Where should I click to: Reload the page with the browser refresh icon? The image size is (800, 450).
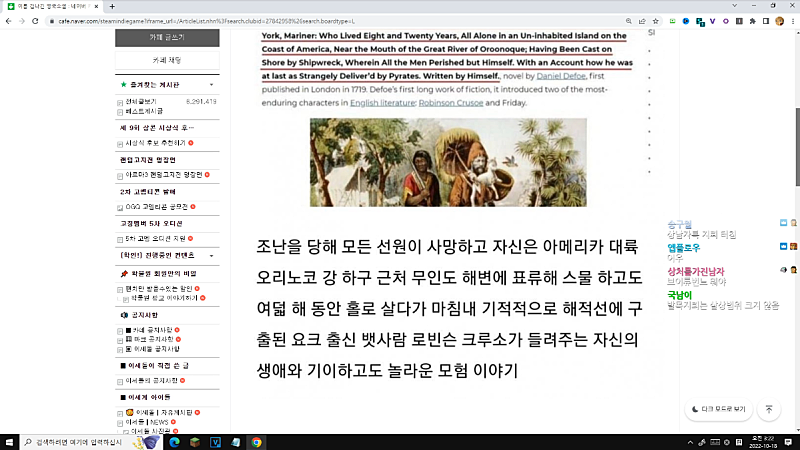click(x=37, y=19)
